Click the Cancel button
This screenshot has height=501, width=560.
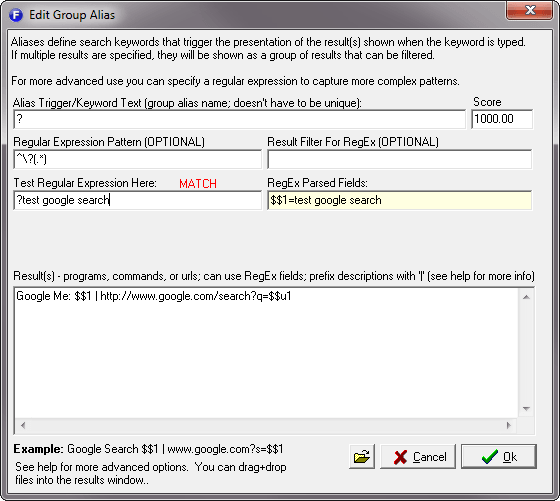[x=418, y=456]
